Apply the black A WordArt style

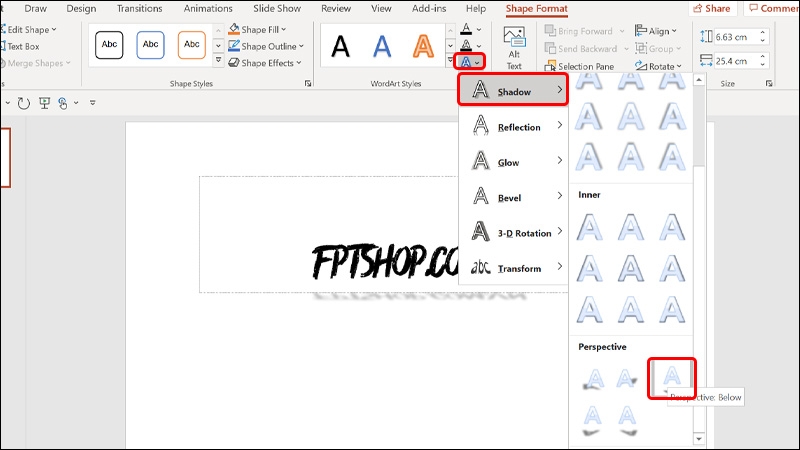pos(340,46)
